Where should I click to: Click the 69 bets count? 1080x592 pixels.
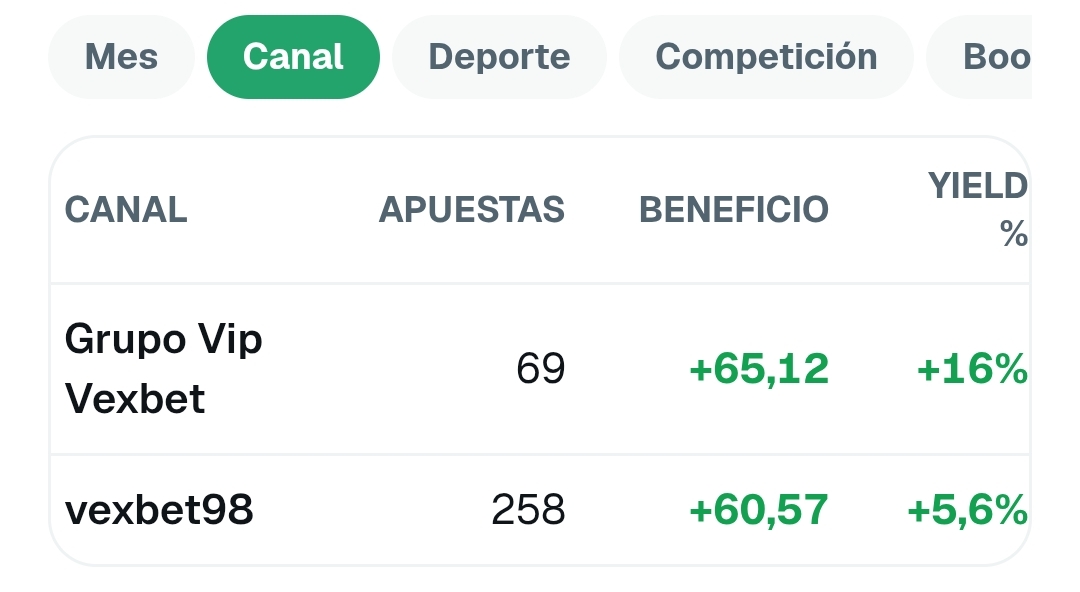click(541, 369)
